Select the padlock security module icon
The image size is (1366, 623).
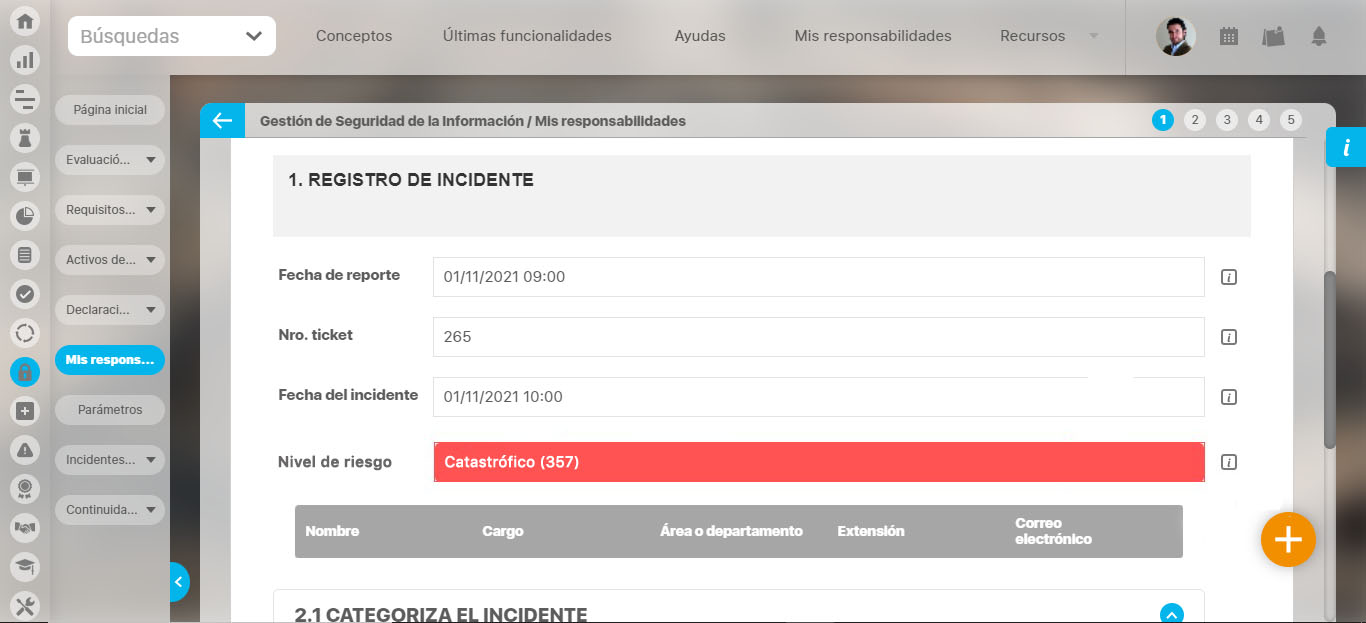tap(25, 372)
